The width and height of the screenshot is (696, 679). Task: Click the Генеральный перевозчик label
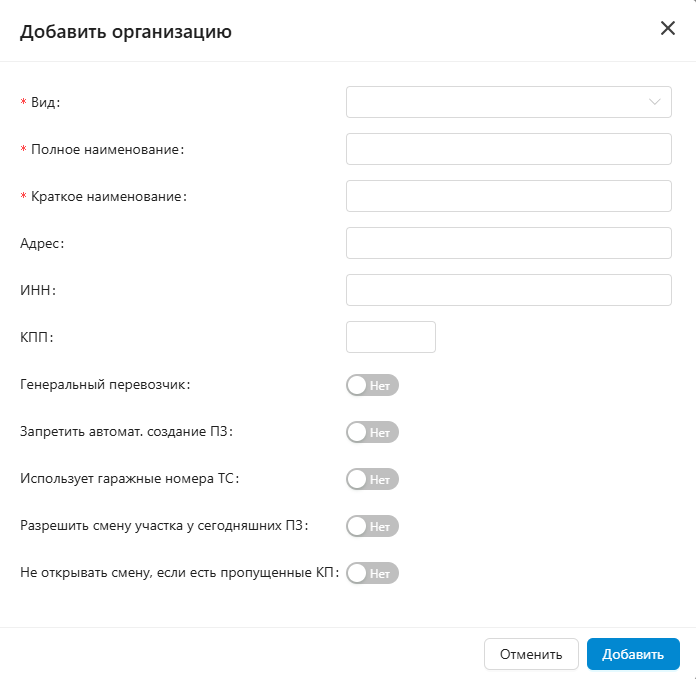pos(104,384)
